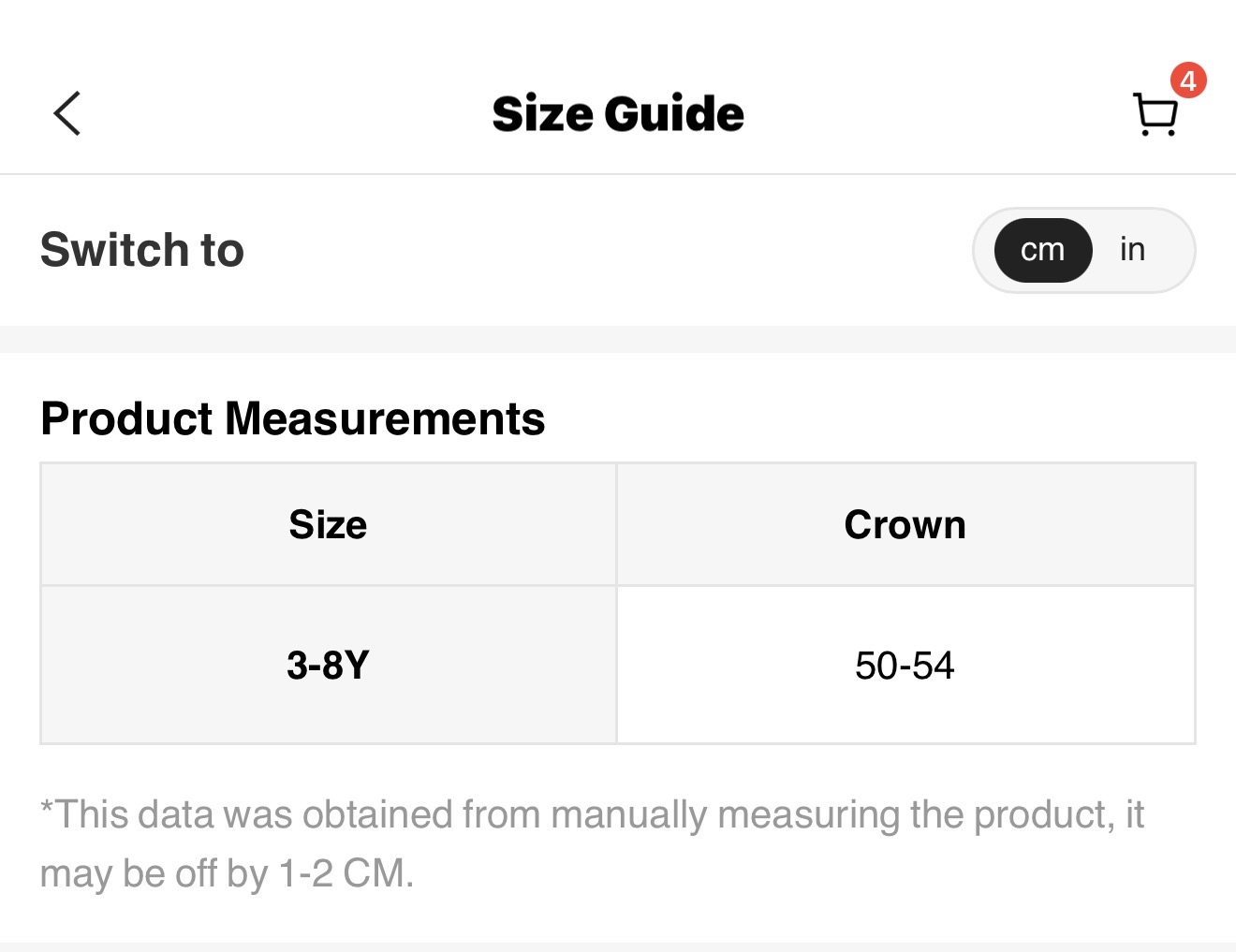The height and width of the screenshot is (952, 1236).
Task: Click the Size Guide page title
Action: click(x=618, y=114)
